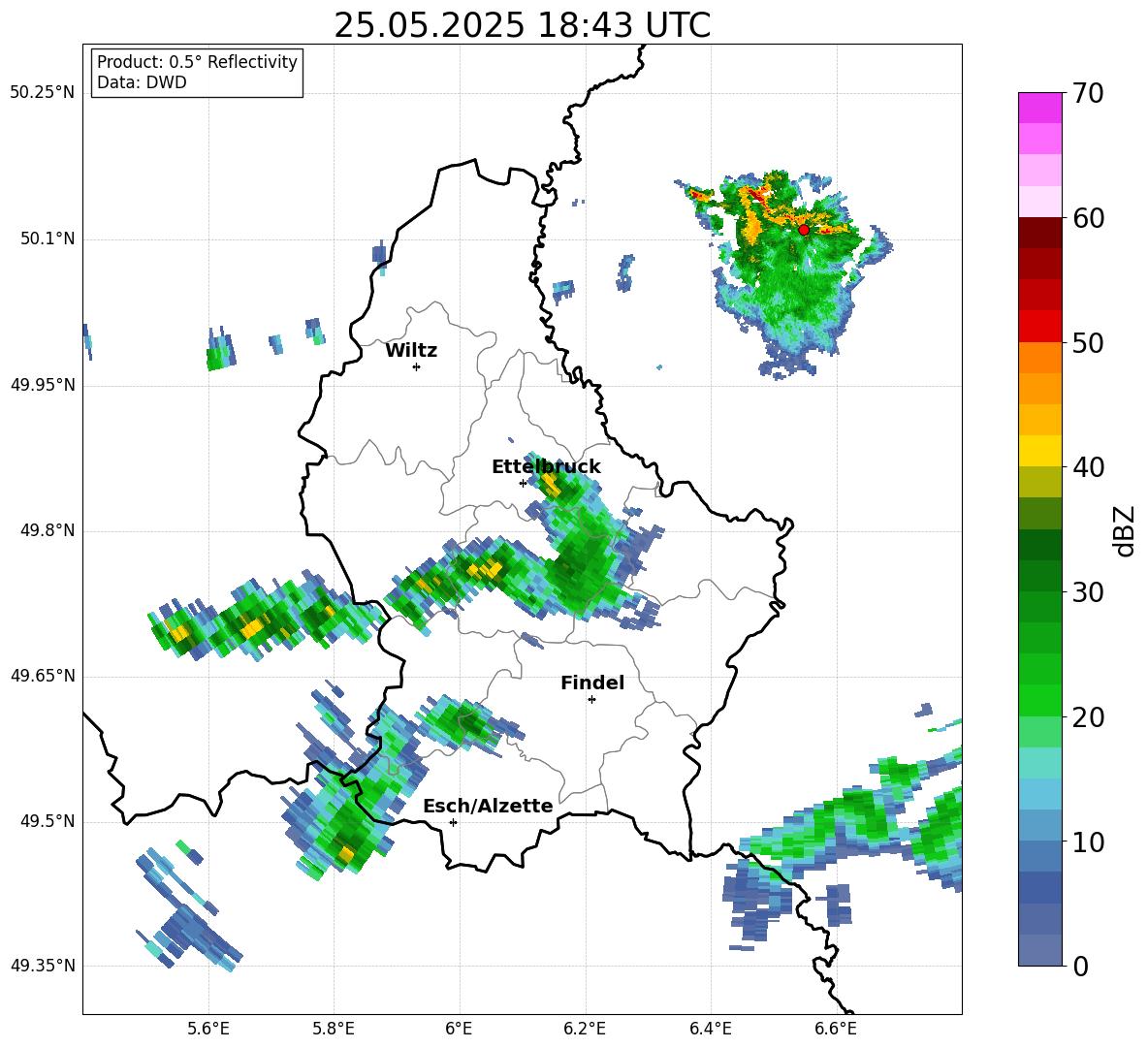This screenshot has width=1148, height=1048.
Task: Click the red radar location dot
Action: tap(804, 230)
